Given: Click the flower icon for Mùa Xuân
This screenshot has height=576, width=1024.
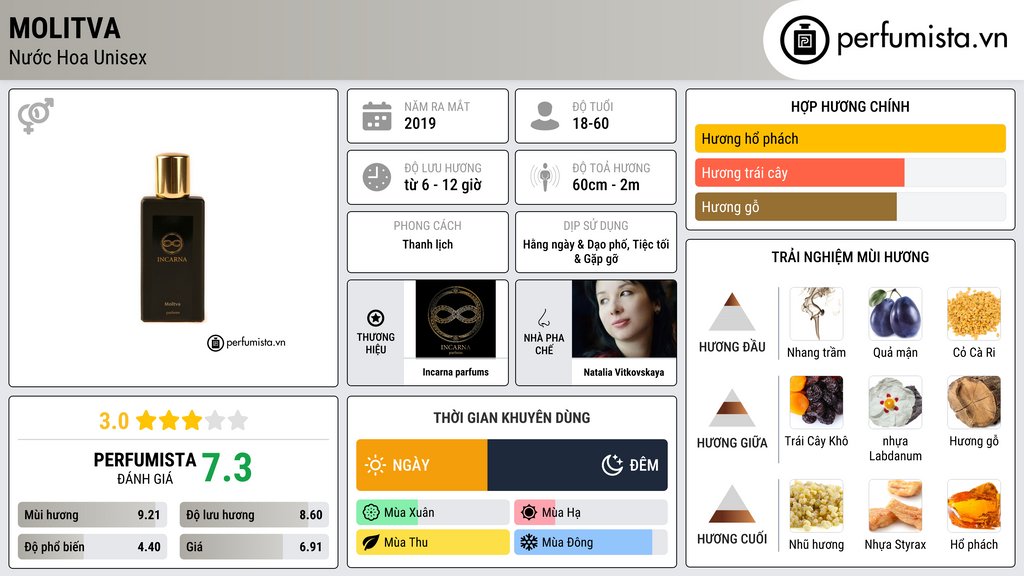Looking at the screenshot, I should tap(371, 513).
